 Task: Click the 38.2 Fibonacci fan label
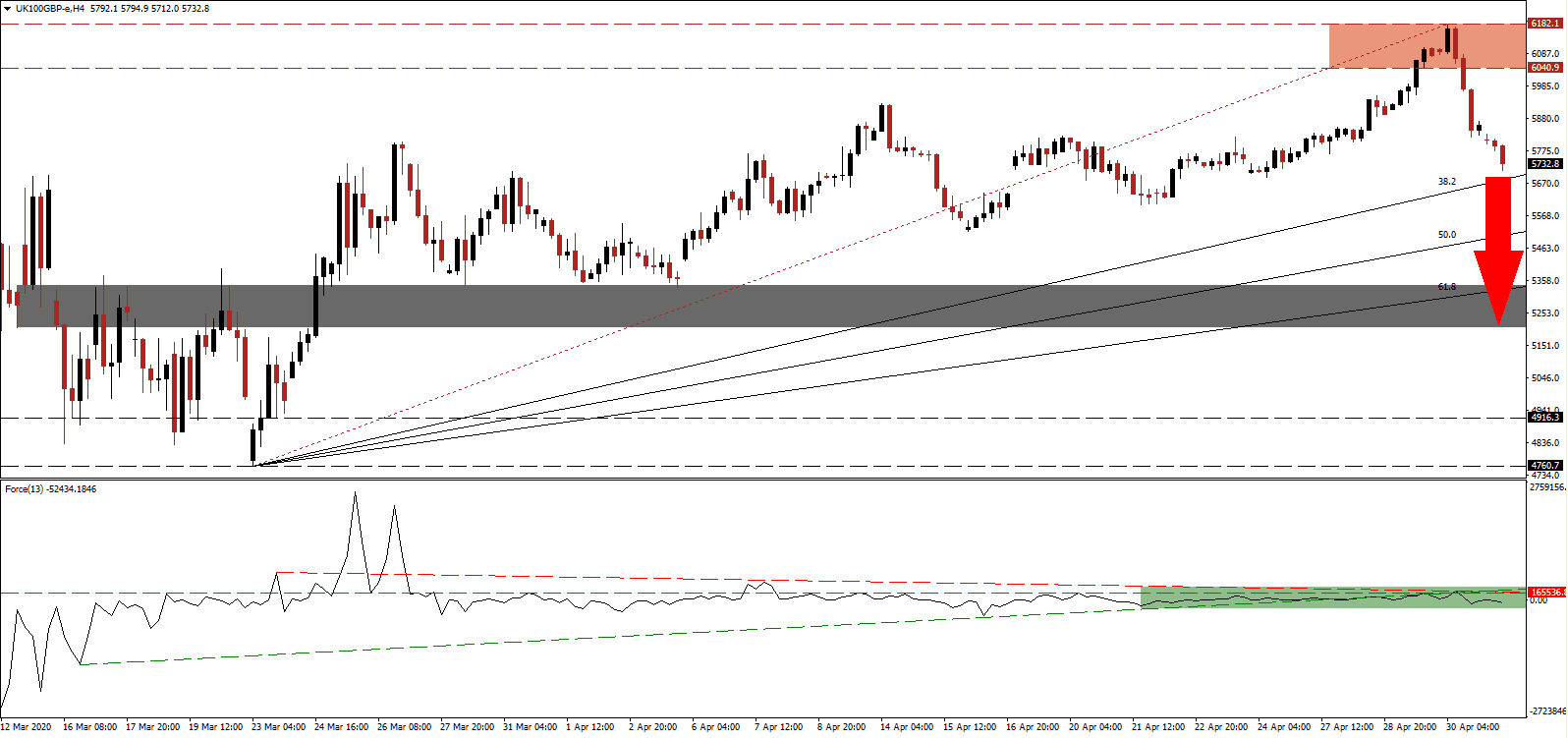(x=1447, y=182)
